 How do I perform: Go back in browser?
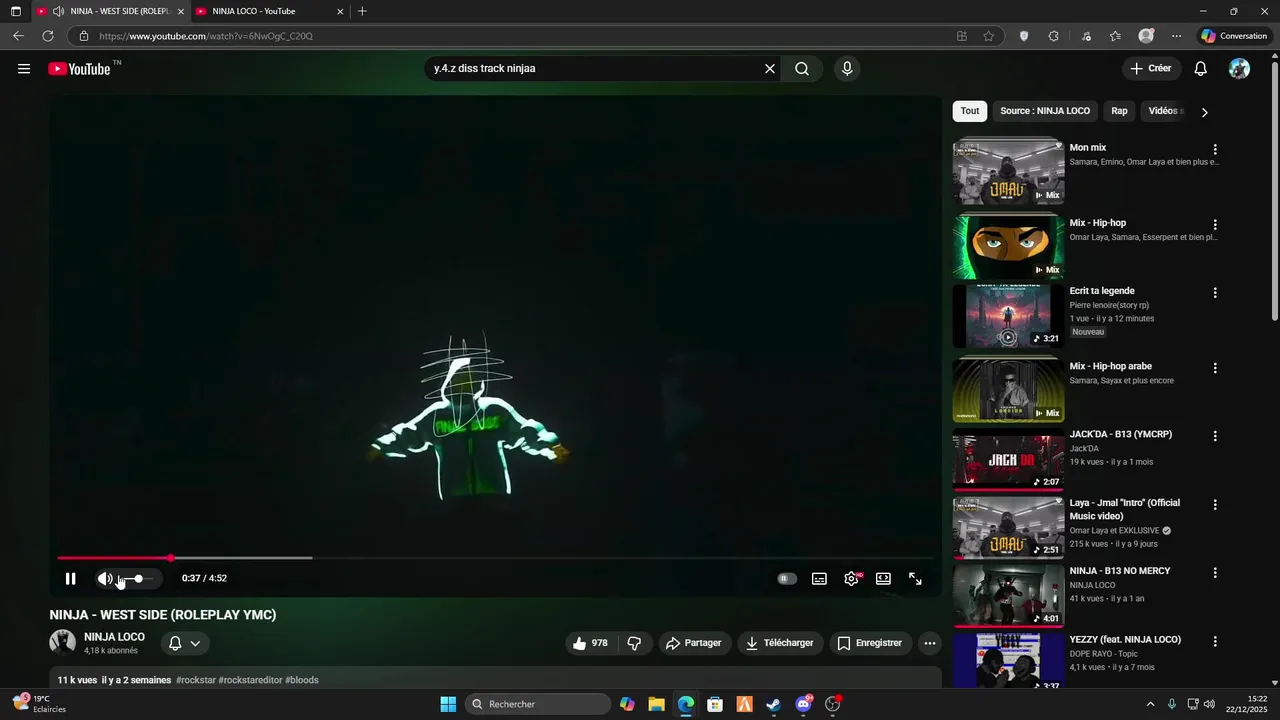(18, 36)
